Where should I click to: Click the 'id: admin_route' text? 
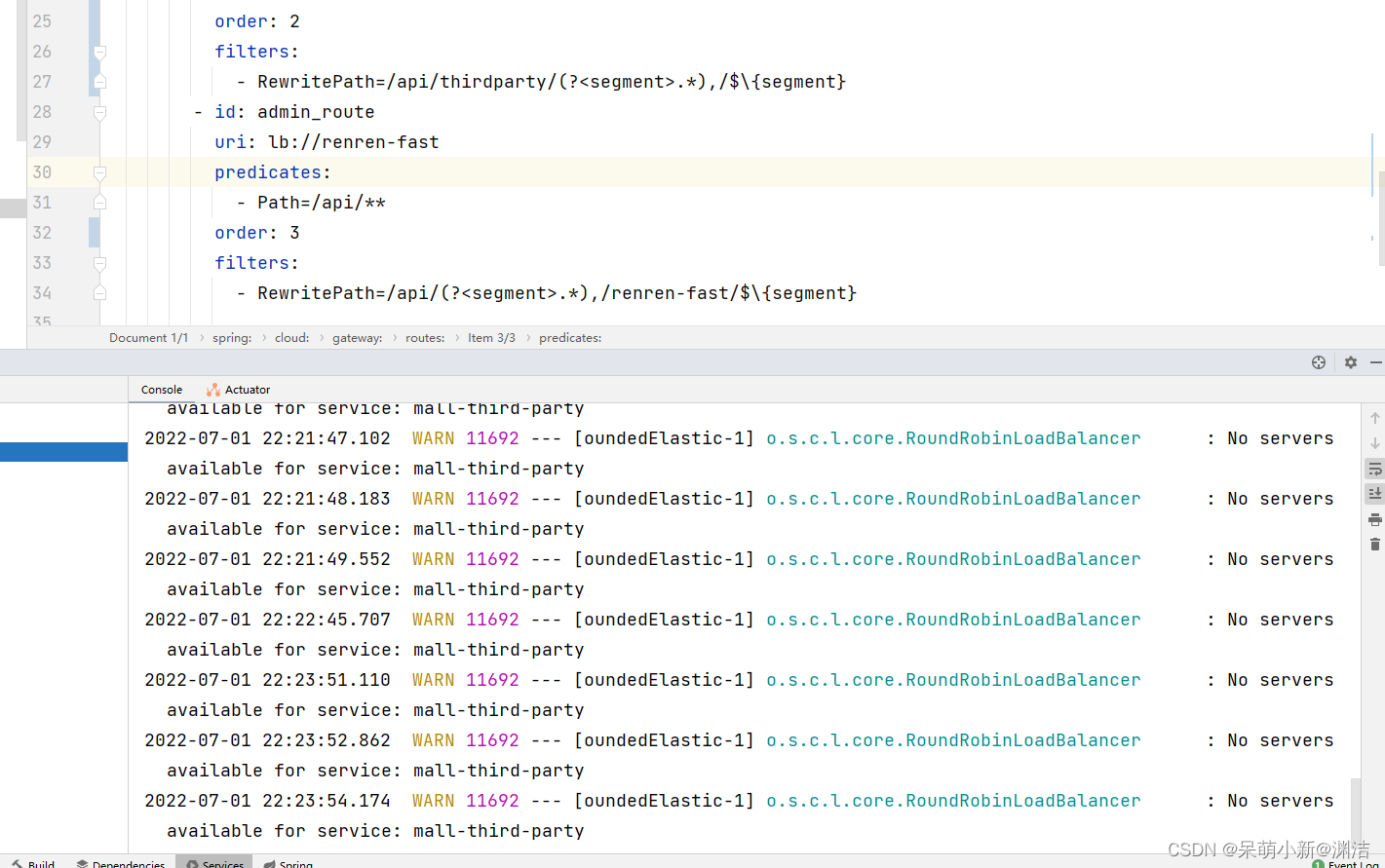tap(294, 112)
